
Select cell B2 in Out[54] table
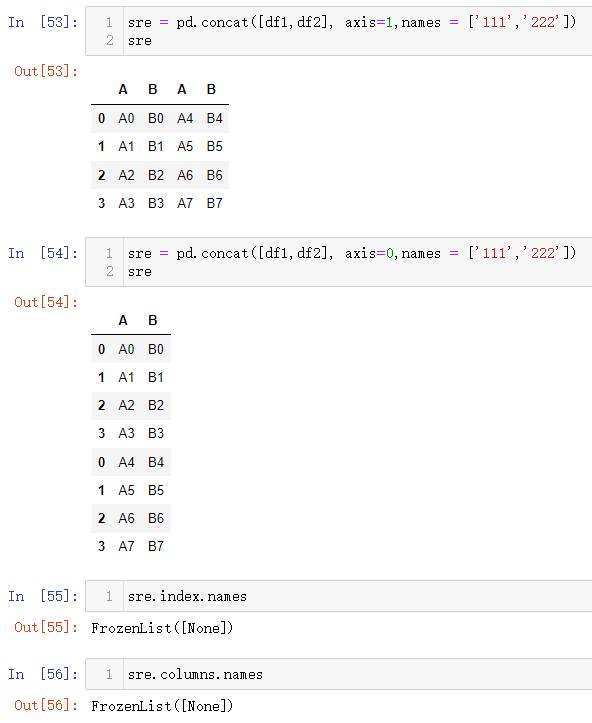pos(156,405)
